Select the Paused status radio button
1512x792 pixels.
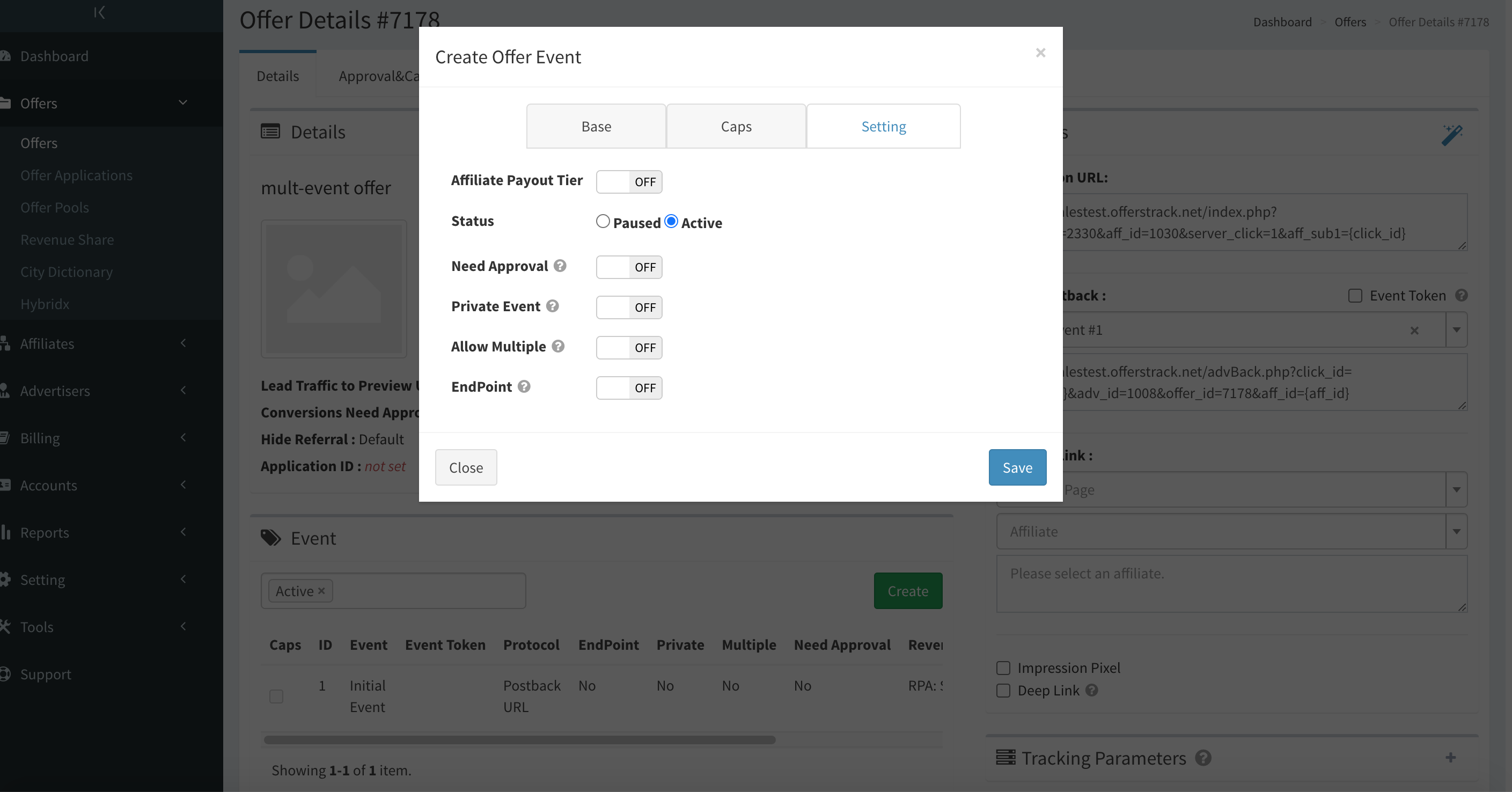coord(602,221)
